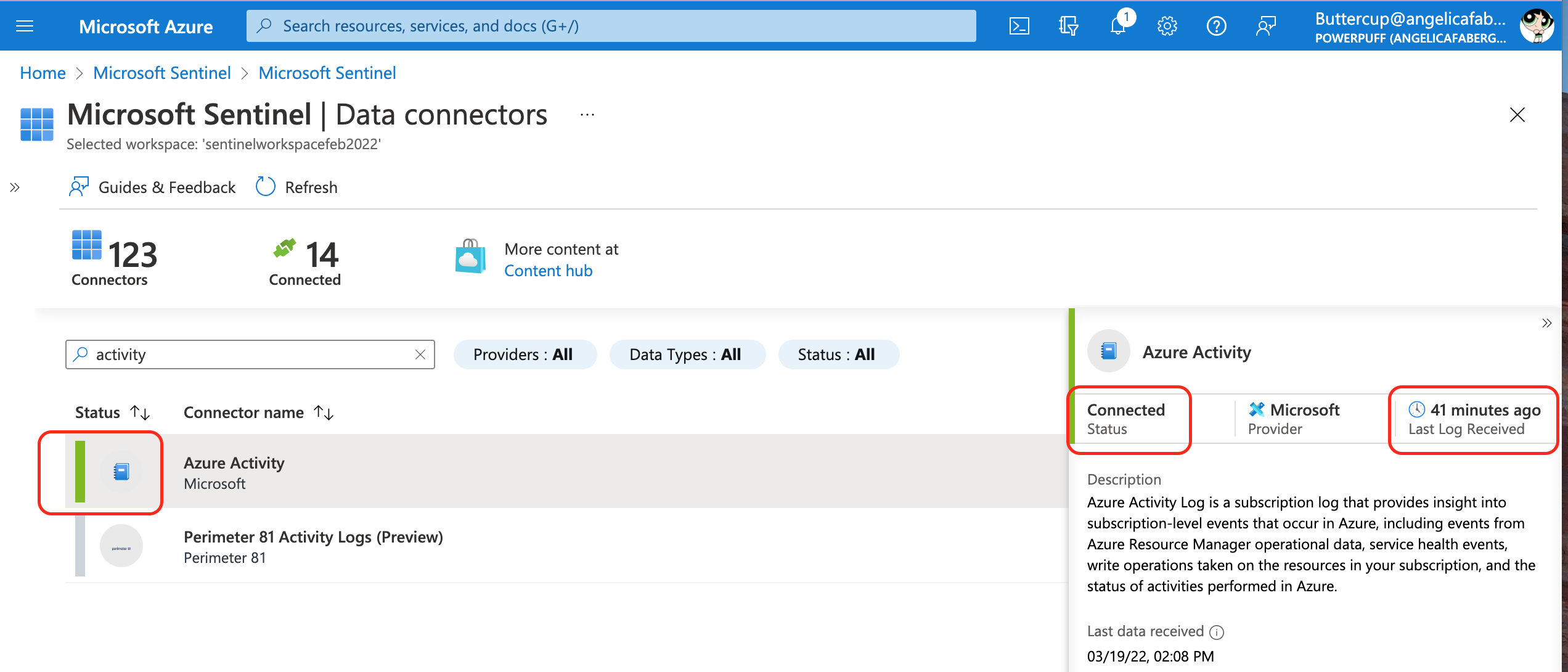The image size is (1568, 672).
Task: Clear the activity search field
Action: point(420,354)
